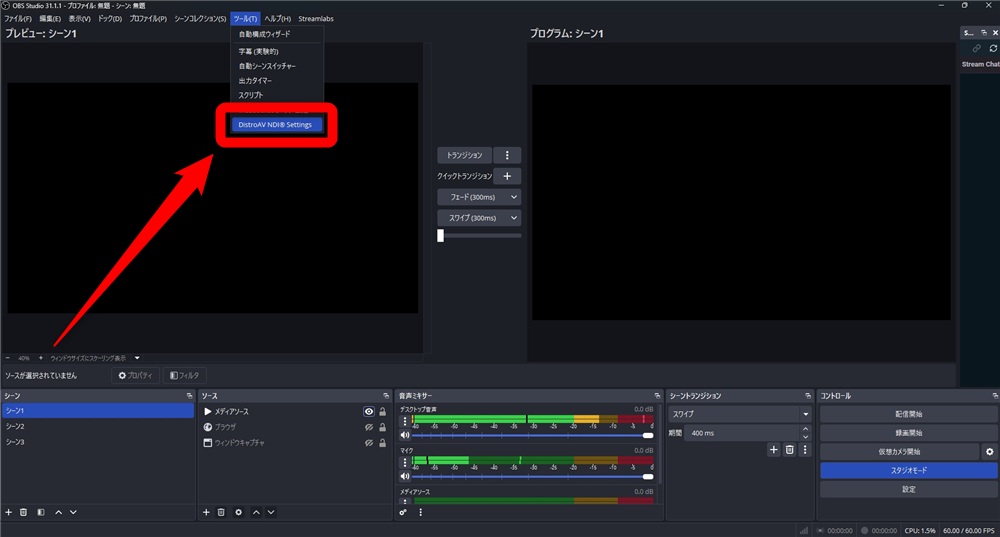The height and width of the screenshot is (537, 1000).
Task: Click the T-bar transition slider handle
Action: click(x=440, y=235)
